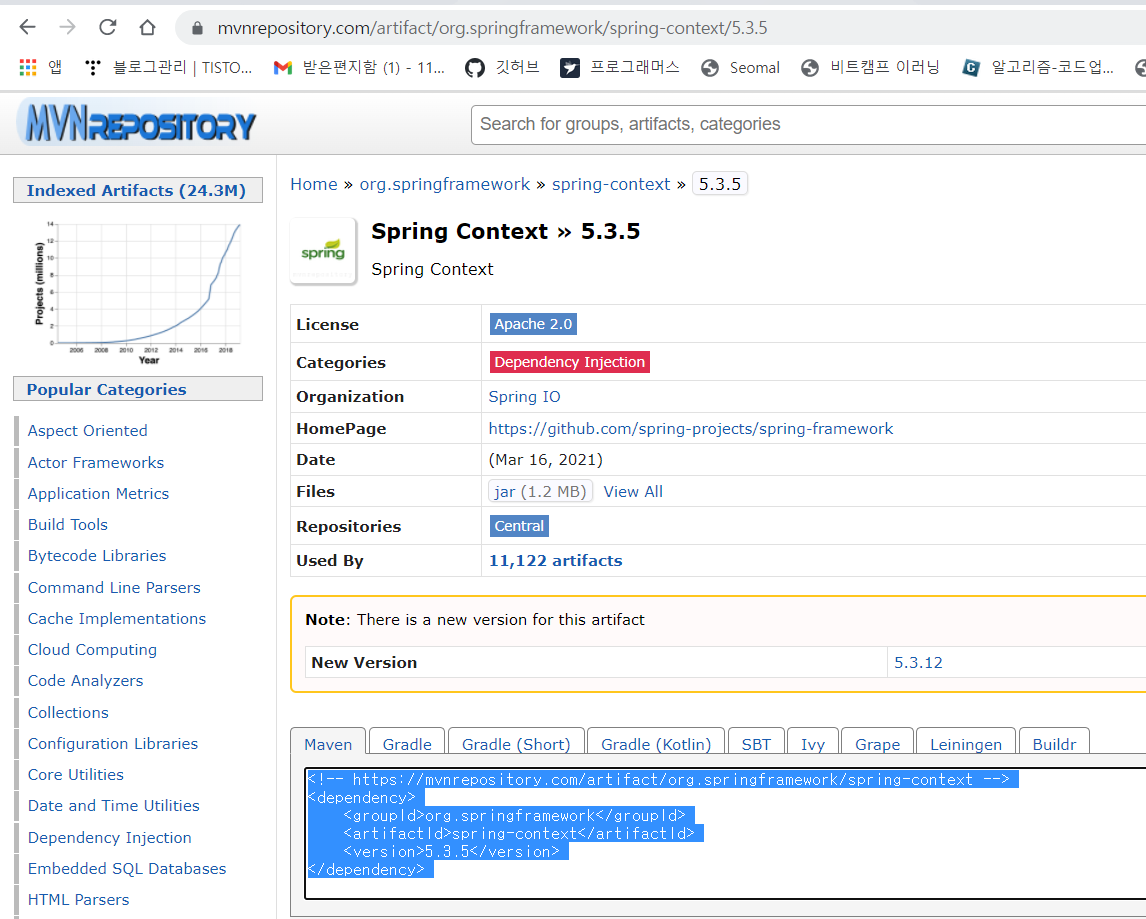Click the 5.3.5 version breadcrumb box
Screen dimensions: 1146x919
coord(720,184)
